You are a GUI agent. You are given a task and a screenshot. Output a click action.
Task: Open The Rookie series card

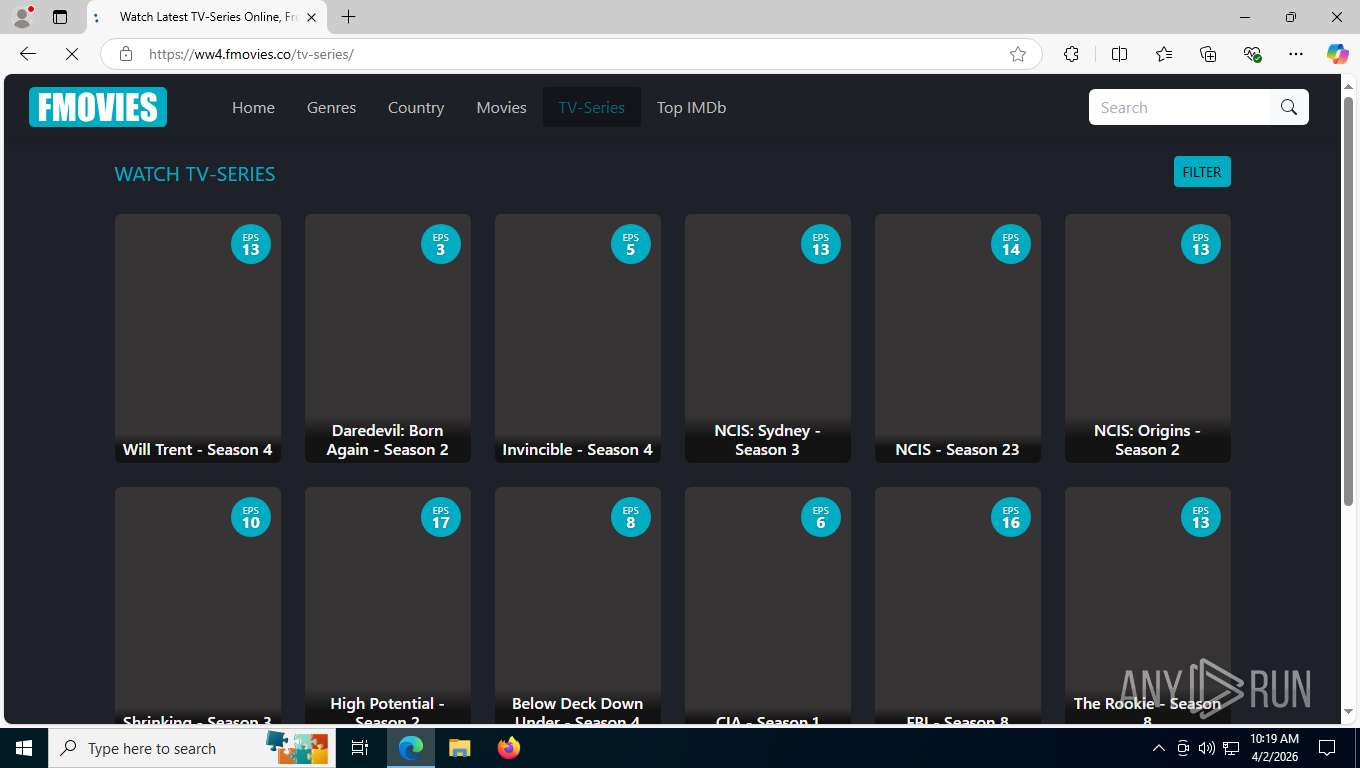[1148, 606]
